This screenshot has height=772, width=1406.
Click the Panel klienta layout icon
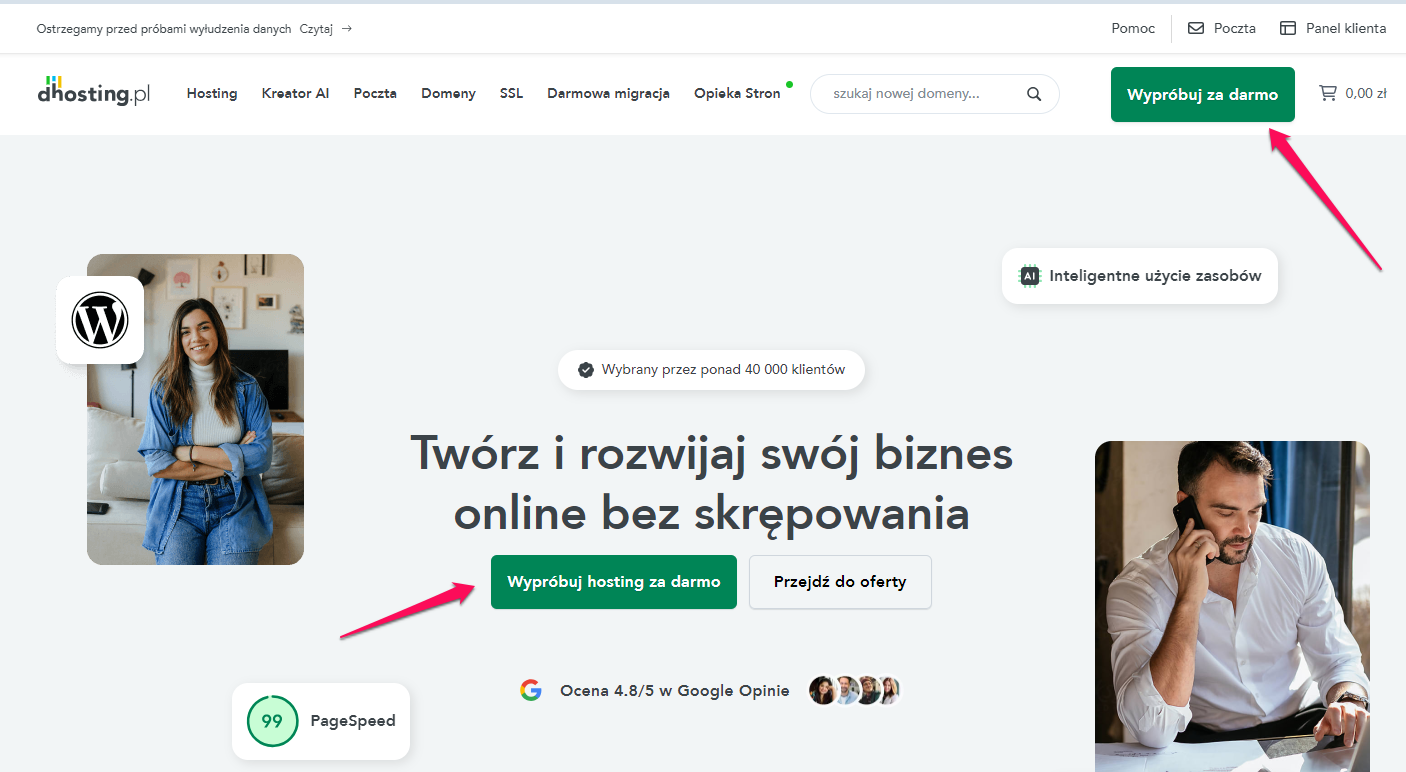pos(1288,28)
